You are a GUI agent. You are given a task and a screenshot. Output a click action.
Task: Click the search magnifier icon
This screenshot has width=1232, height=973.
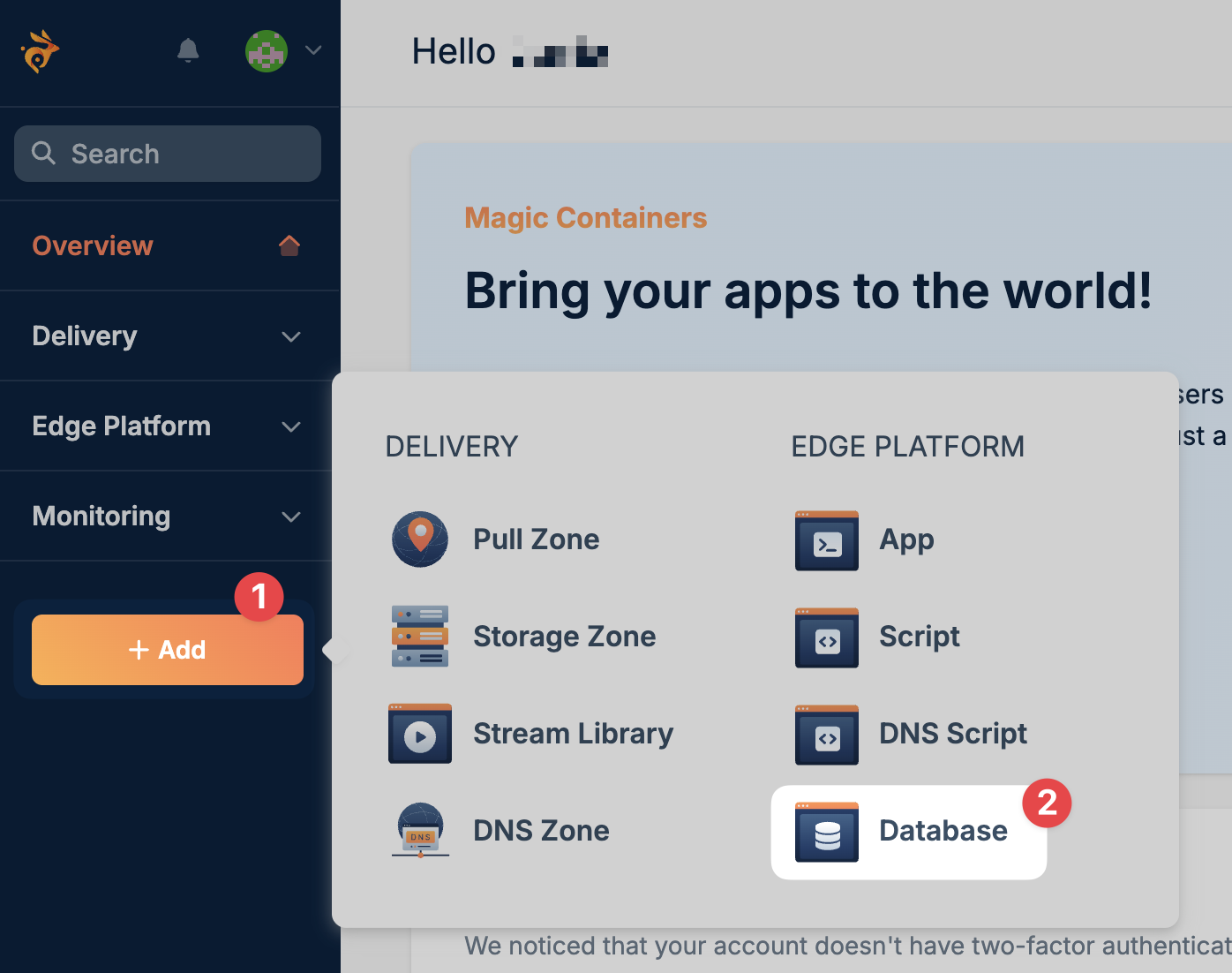point(43,153)
